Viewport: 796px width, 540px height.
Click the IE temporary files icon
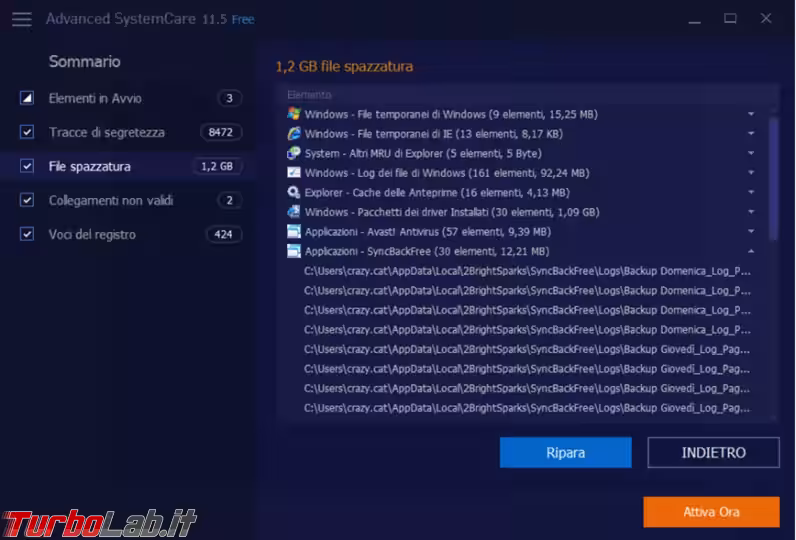pyautogui.click(x=294, y=133)
